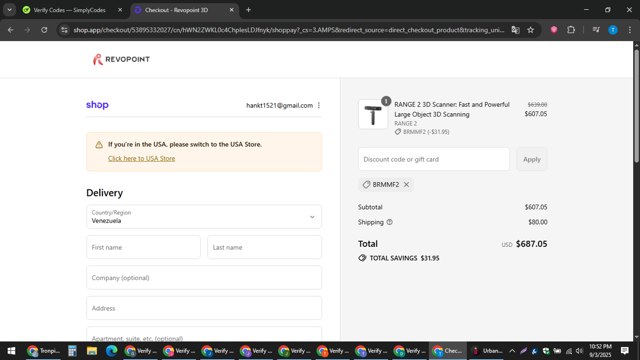Open the tab search dropdown arrow
The width and height of the screenshot is (640, 360).
point(9,10)
